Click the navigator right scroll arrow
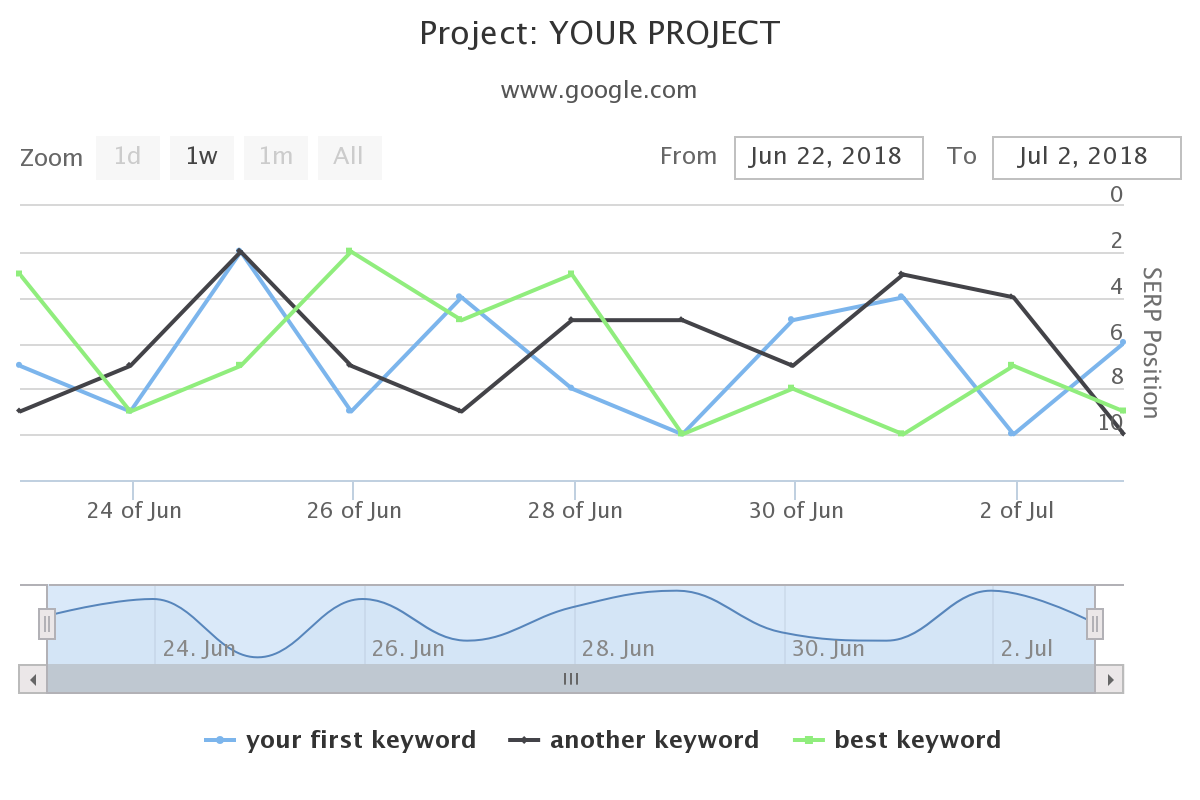Image resolution: width=1200 pixels, height=800 pixels. 1109,679
